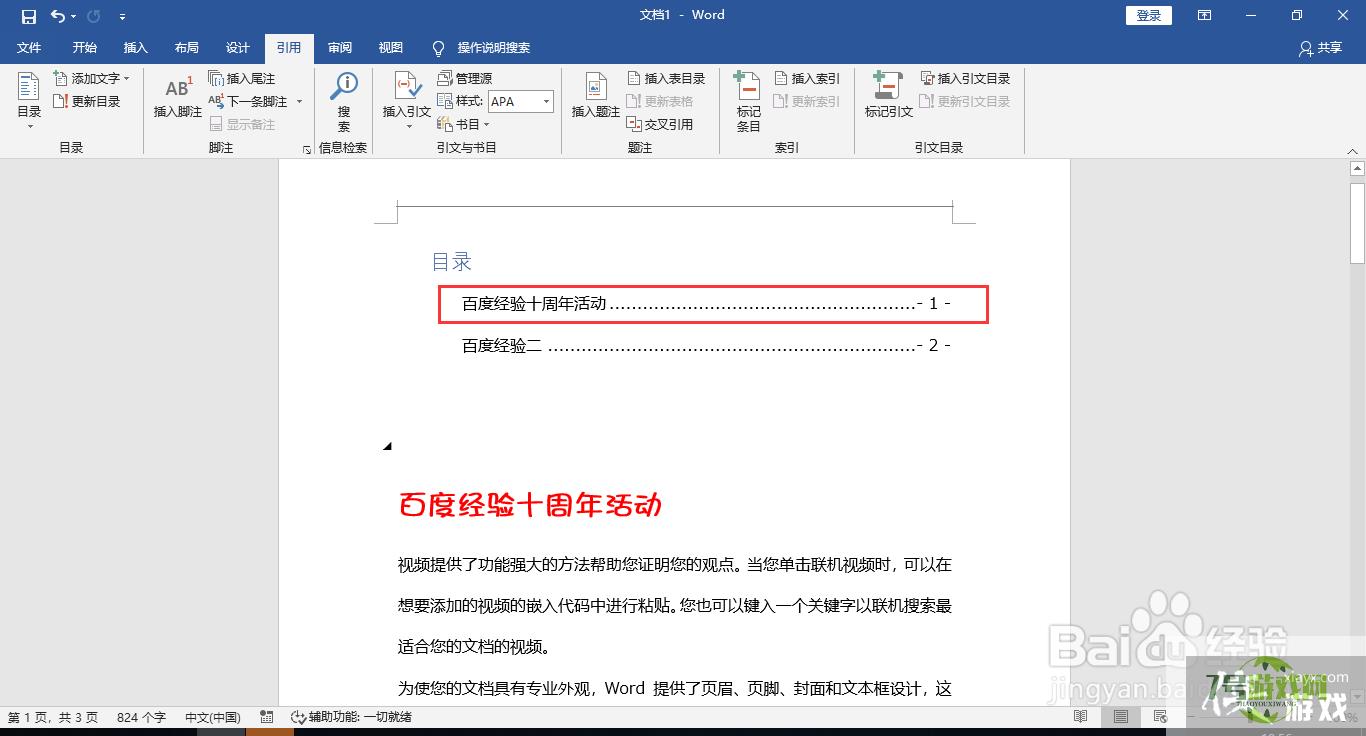The height and width of the screenshot is (736, 1366).
Task: Click the Save icon in quick access toolbar
Action: [x=28, y=16]
